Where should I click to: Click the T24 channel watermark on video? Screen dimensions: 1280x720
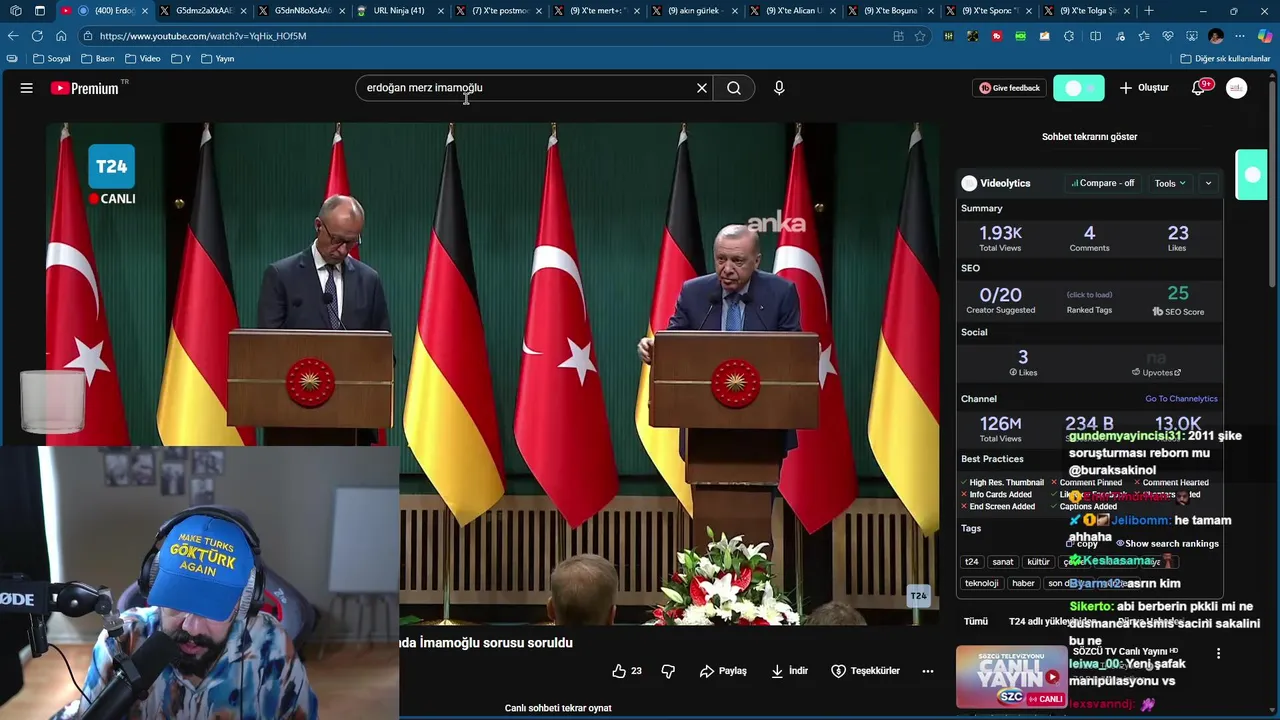click(x=918, y=596)
